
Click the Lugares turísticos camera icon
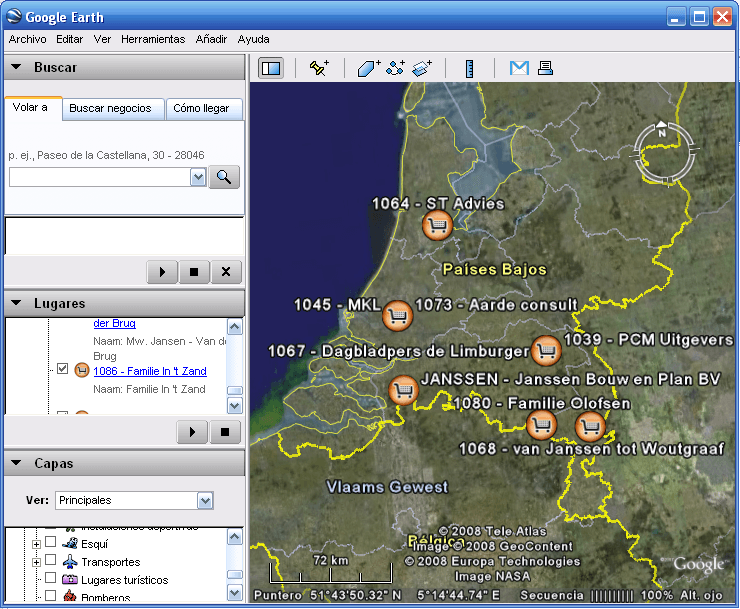point(70,579)
